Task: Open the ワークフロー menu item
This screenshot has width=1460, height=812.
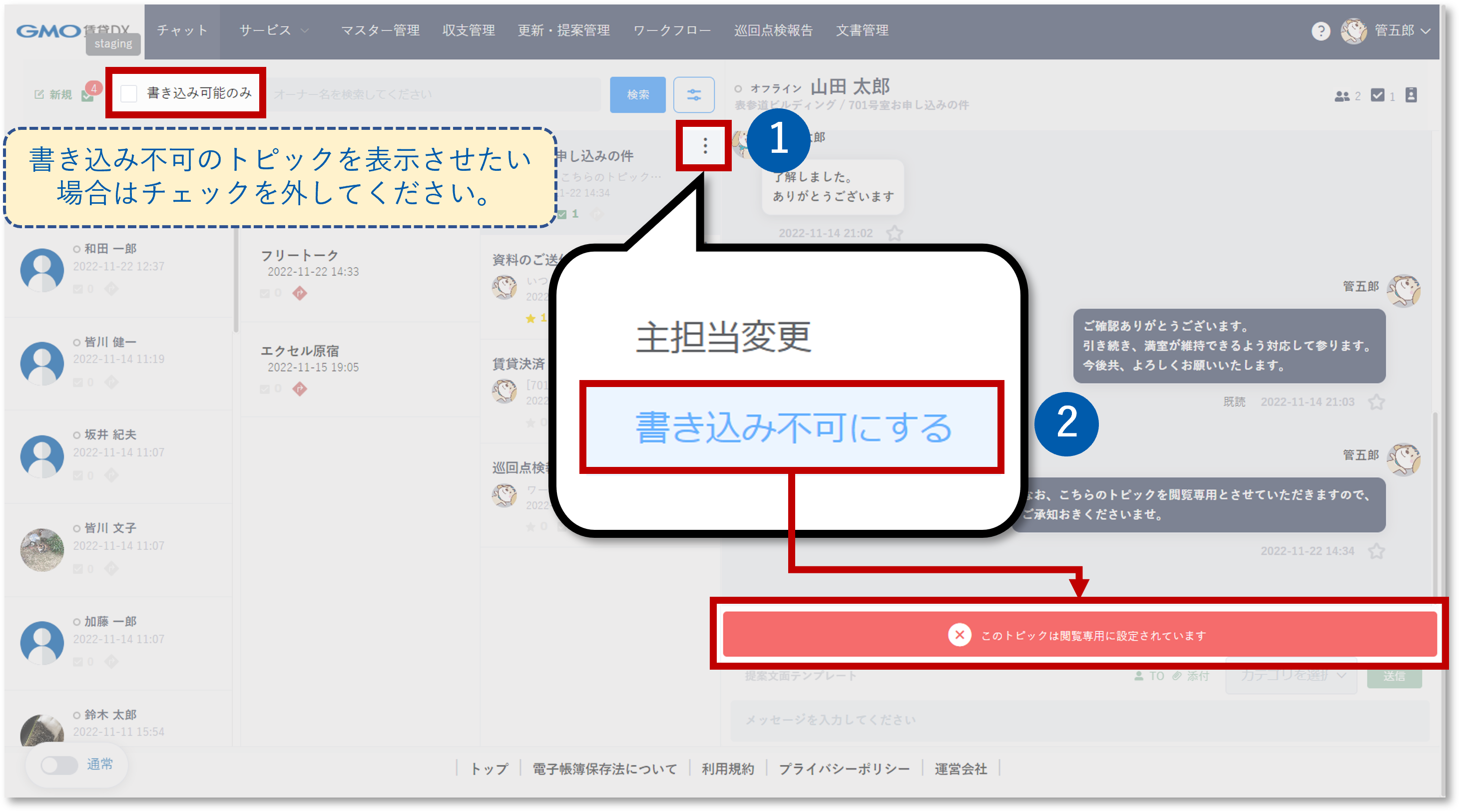Action: pos(672,30)
